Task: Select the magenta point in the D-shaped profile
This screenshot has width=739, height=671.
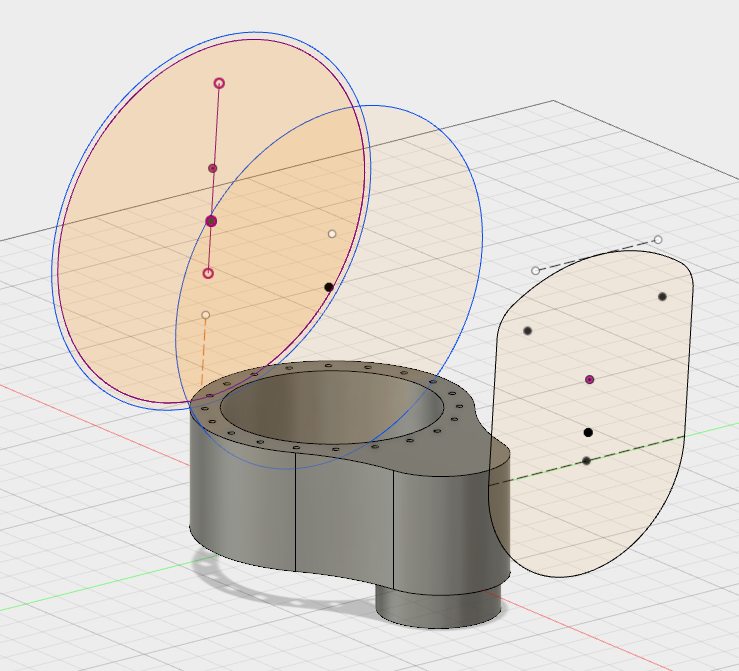Action: tap(589, 379)
